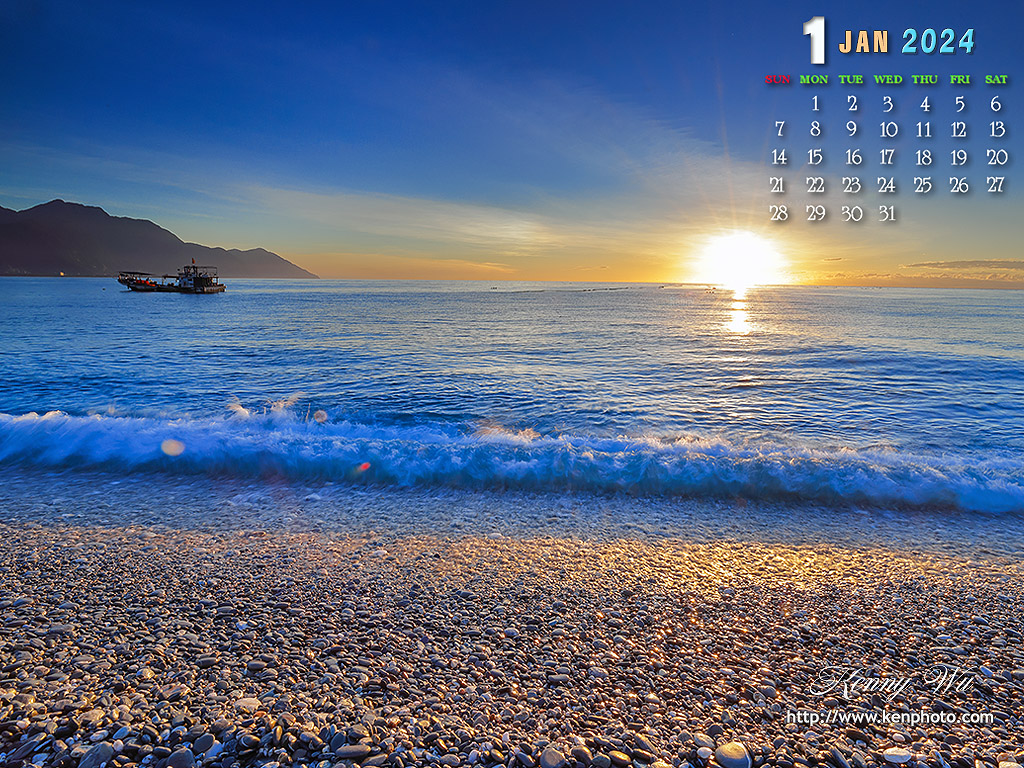Viewport: 1024px width, 768px height.
Task: Select date 21 in the calendar
Action: pos(776,185)
